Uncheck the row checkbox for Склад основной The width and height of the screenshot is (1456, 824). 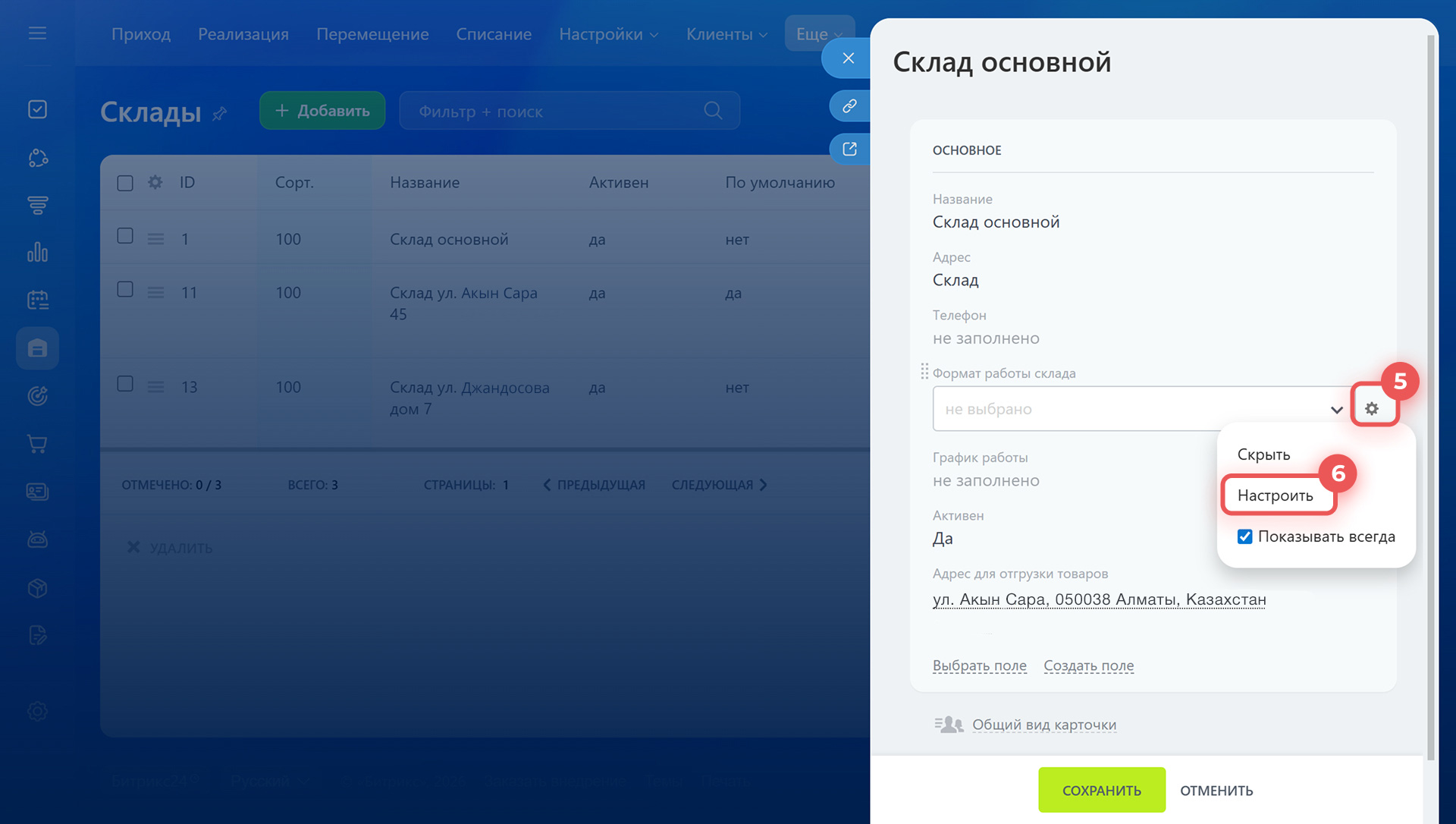[125, 237]
